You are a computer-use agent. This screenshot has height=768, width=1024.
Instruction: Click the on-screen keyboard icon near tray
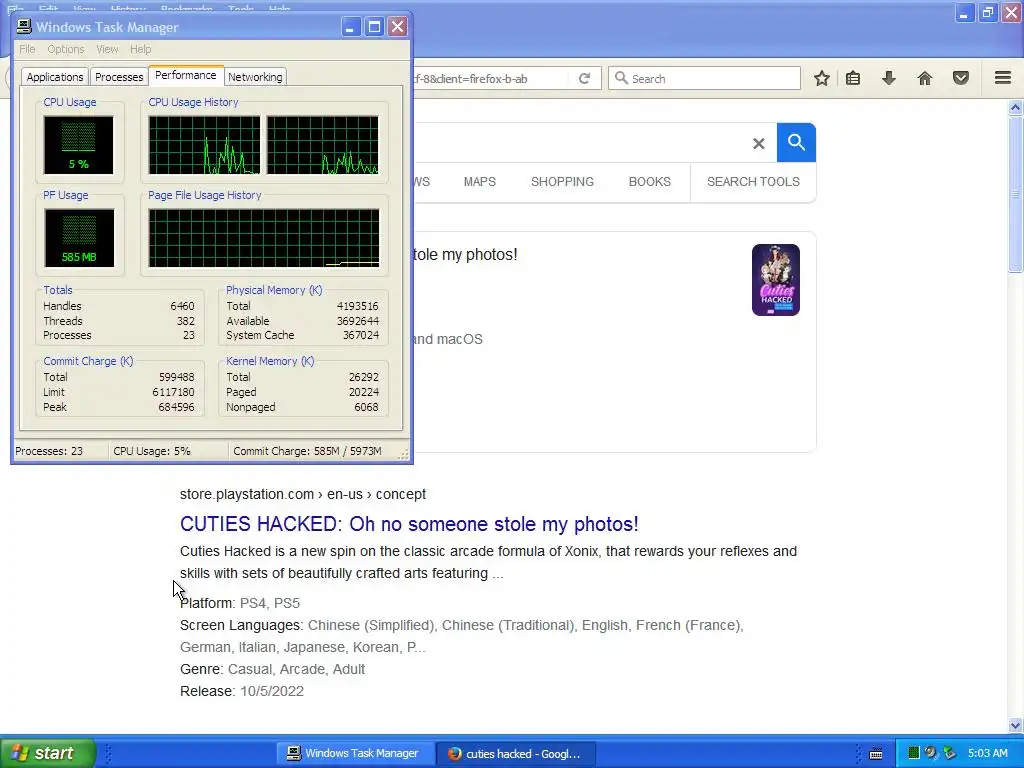(876, 754)
